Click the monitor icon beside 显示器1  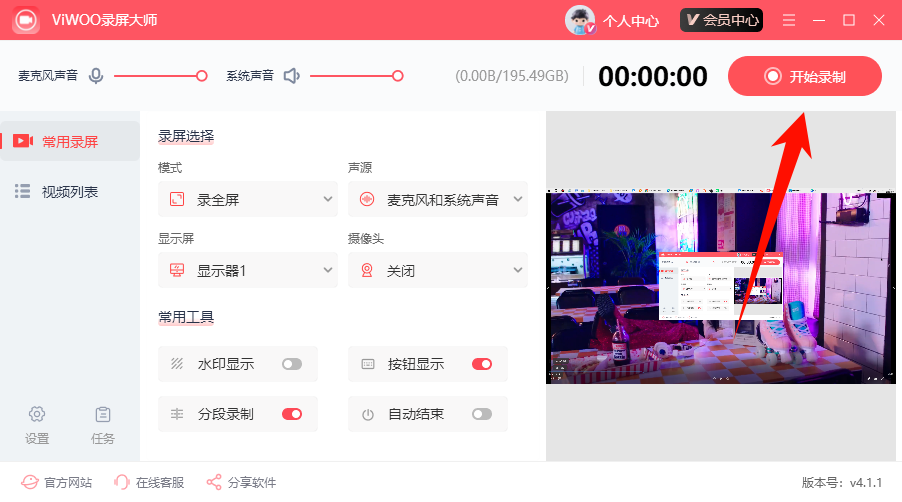click(x=177, y=270)
